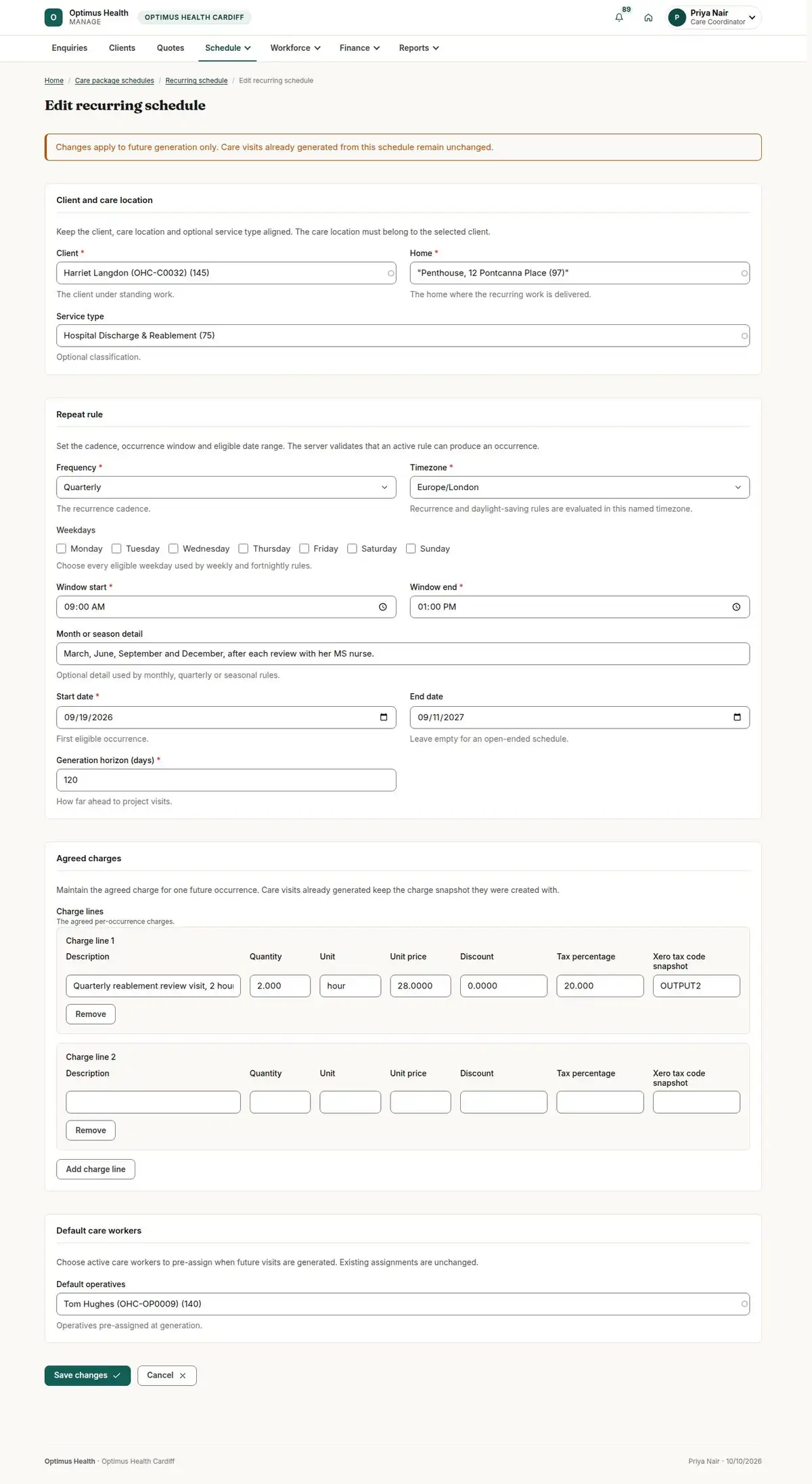Click the home icon in header
This screenshot has width=812, height=1484.
(x=648, y=18)
